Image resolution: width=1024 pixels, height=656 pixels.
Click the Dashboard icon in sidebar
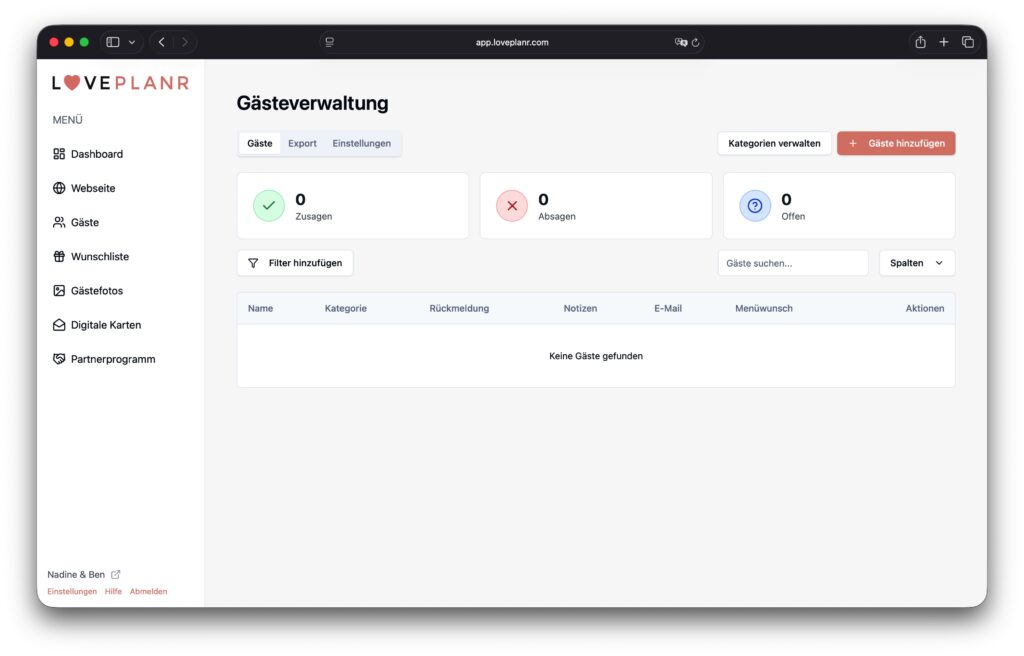(59, 154)
